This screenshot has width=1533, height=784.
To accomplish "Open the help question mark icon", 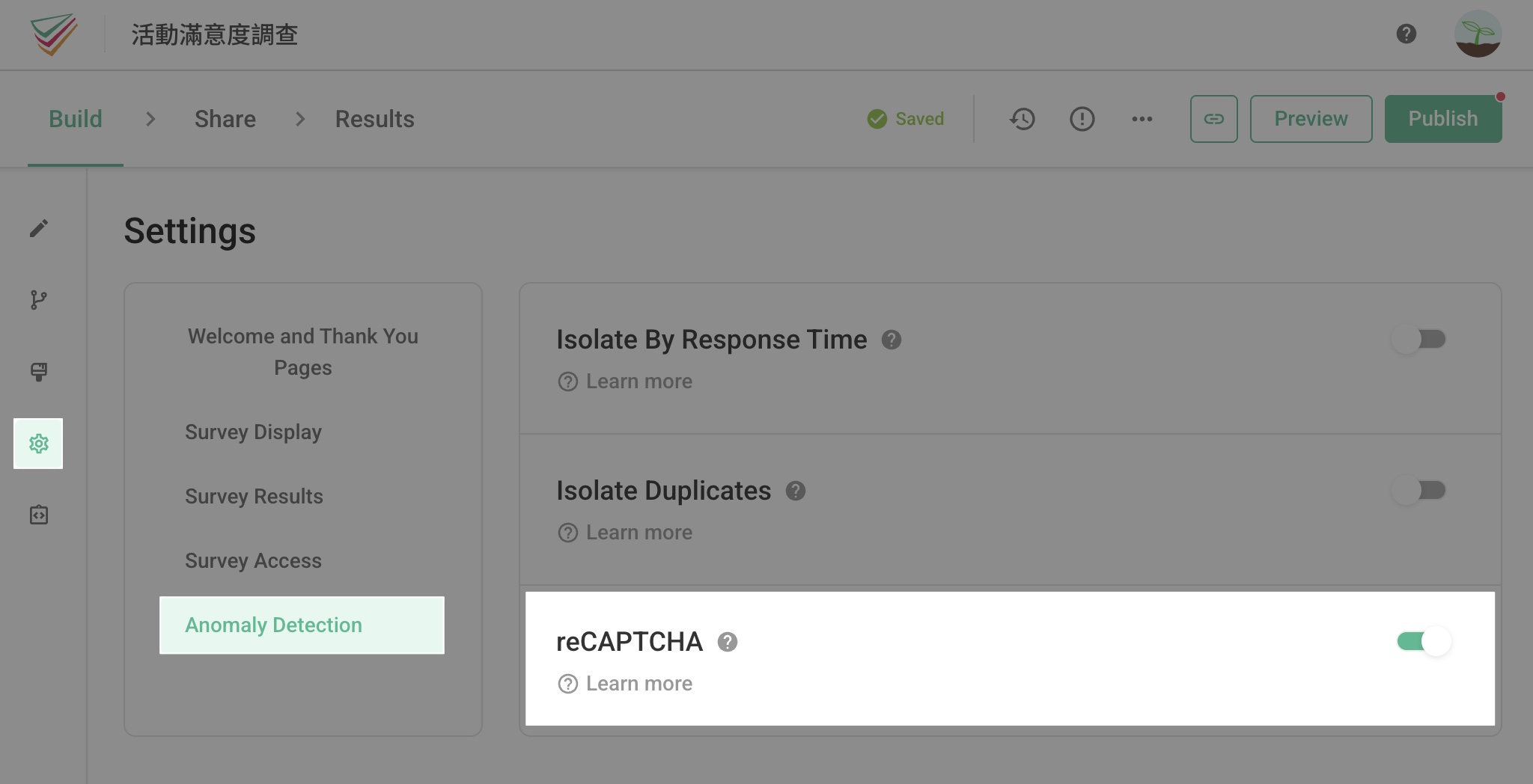I will click(x=1406, y=34).
